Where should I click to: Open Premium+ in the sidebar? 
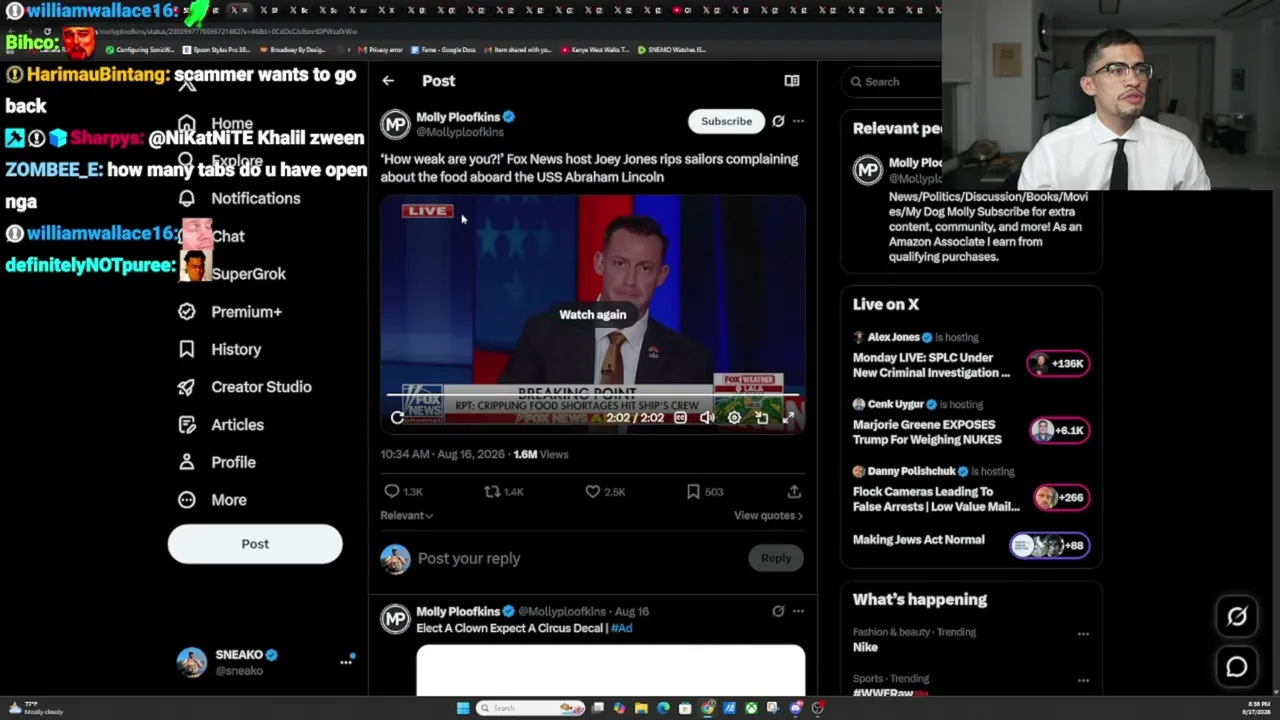pos(230,312)
